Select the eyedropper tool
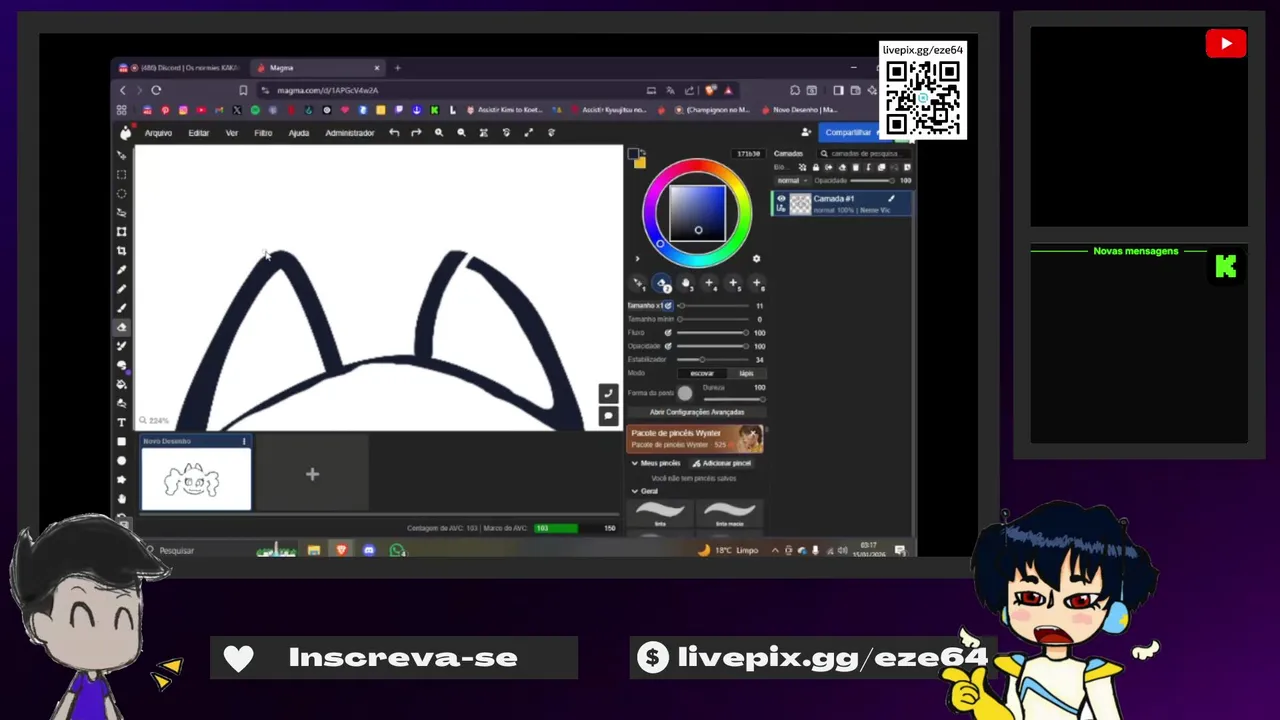The width and height of the screenshot is (1280, 720). 122,270
